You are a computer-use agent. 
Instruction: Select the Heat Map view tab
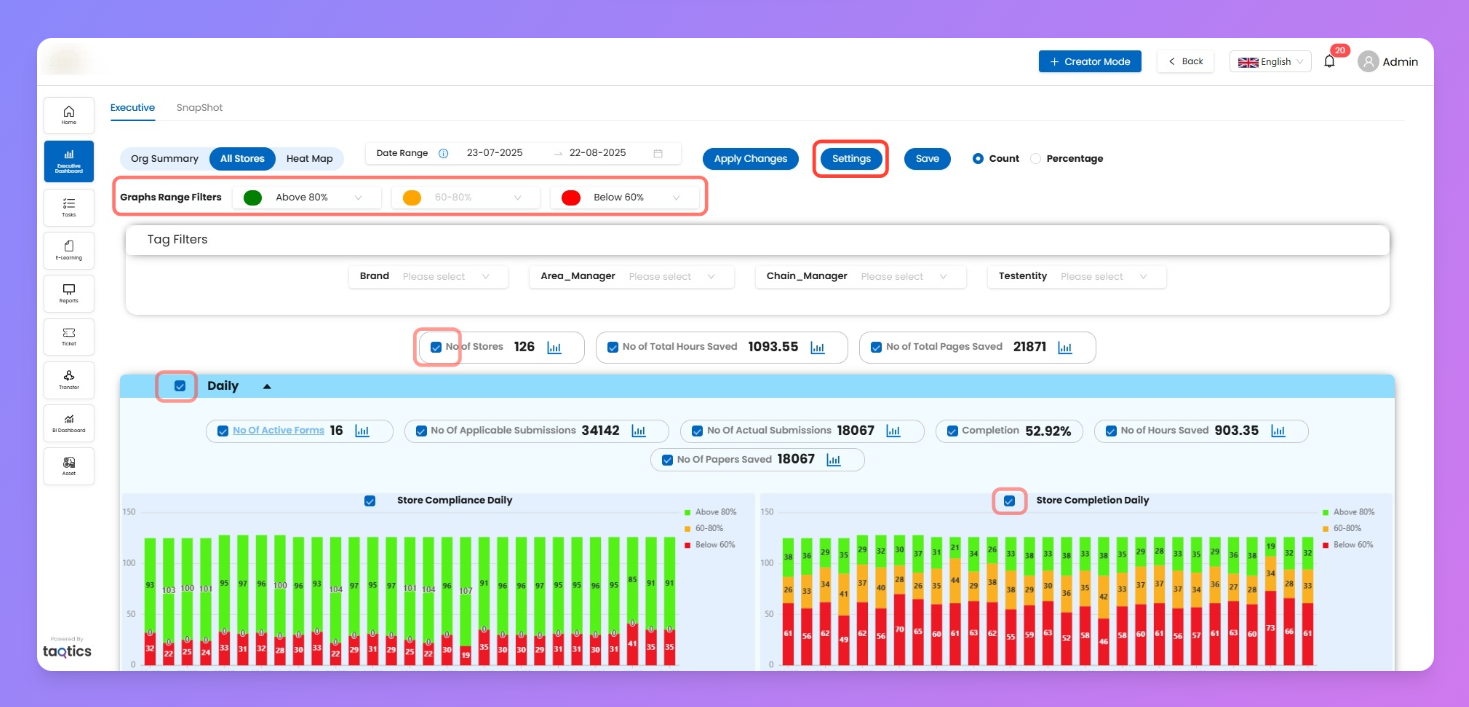click(x=309, y=159)
